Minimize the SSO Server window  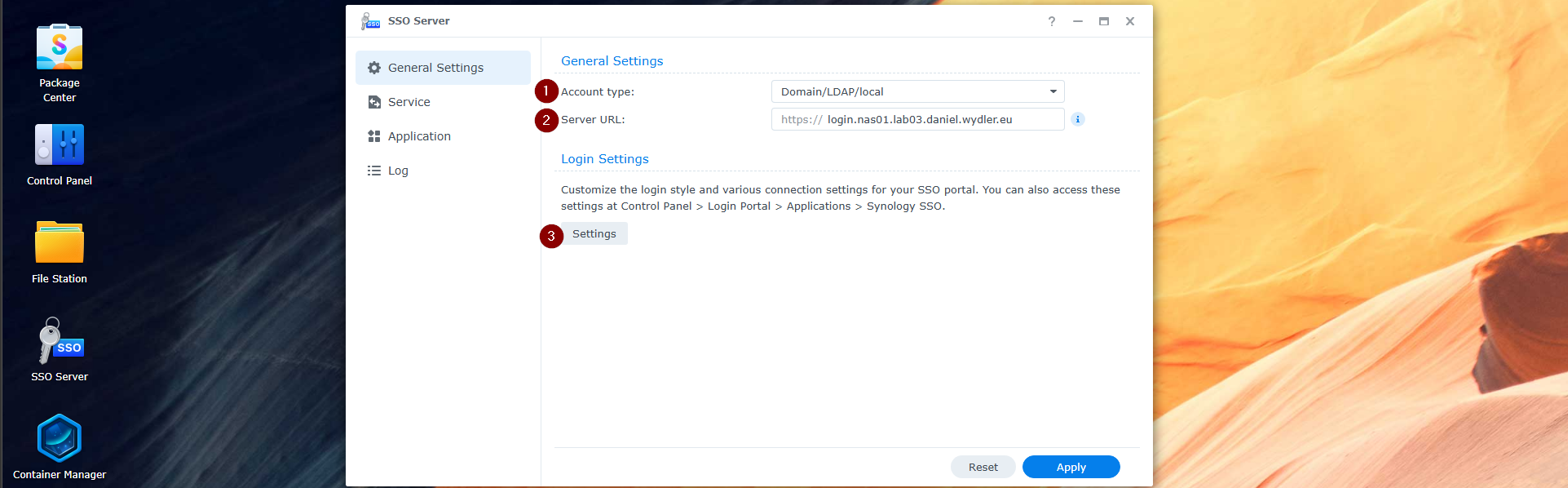(x=1078, y=21)
